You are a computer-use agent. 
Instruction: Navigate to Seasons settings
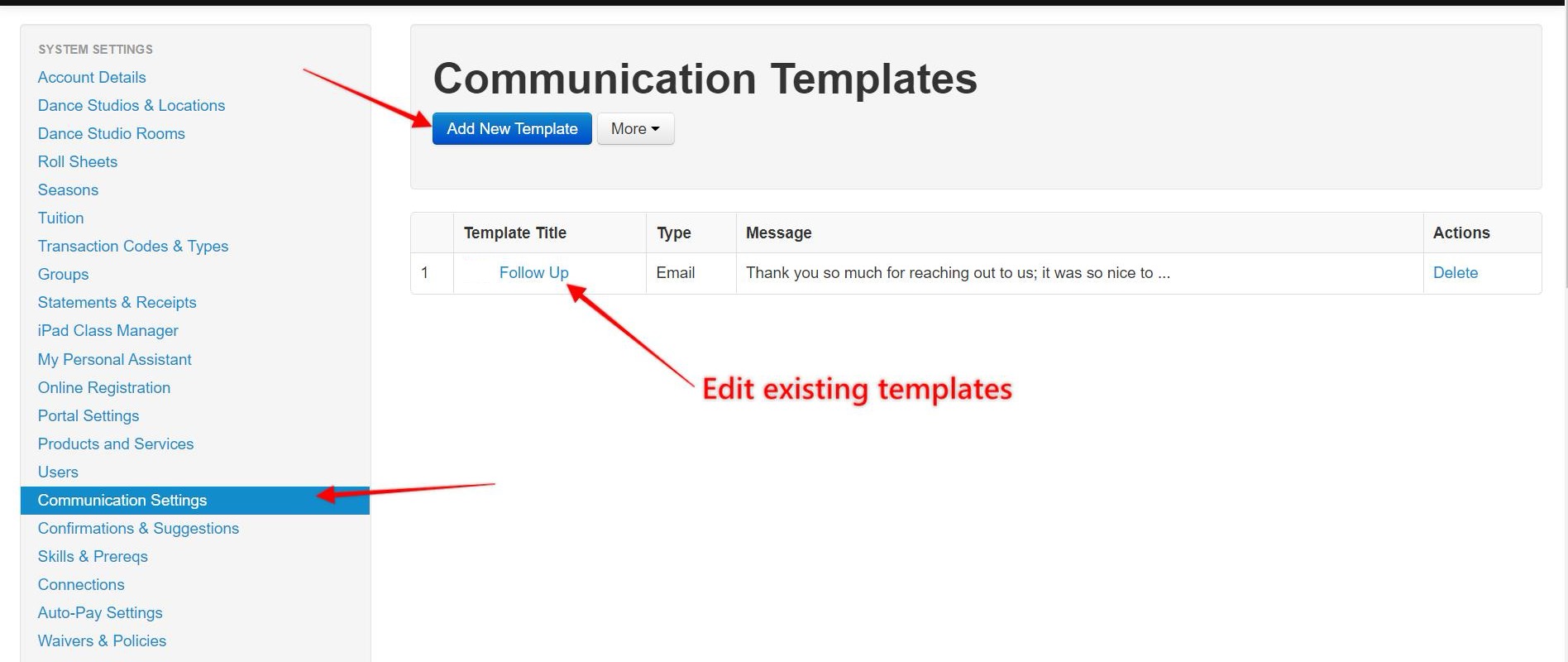68,189
